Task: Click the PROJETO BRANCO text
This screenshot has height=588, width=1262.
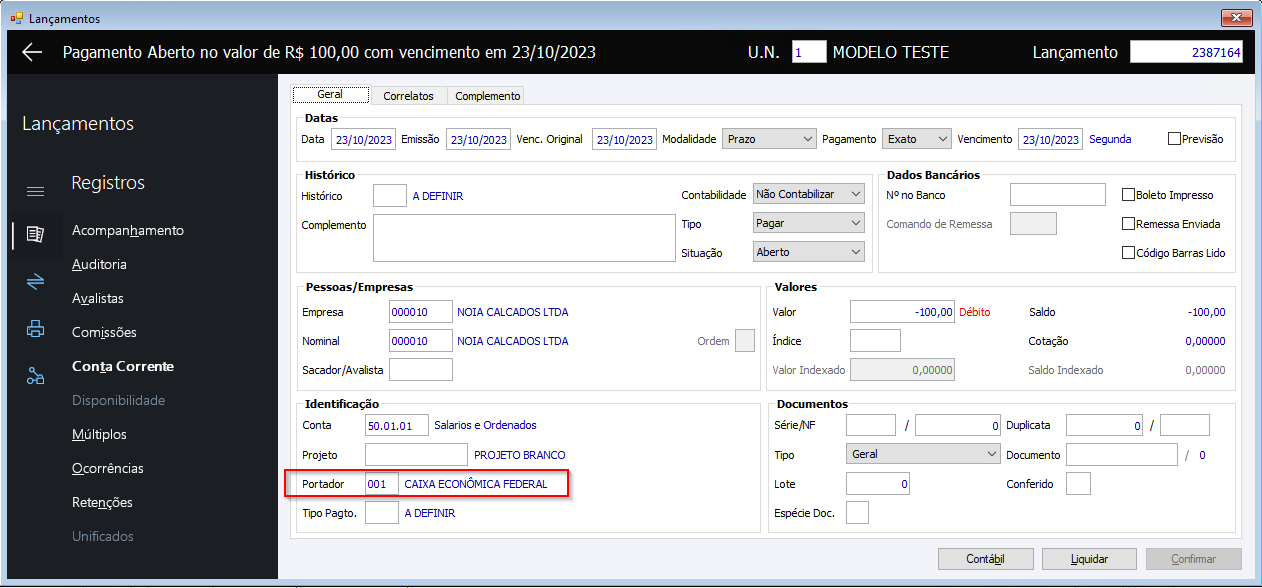Action: (520, 455)
